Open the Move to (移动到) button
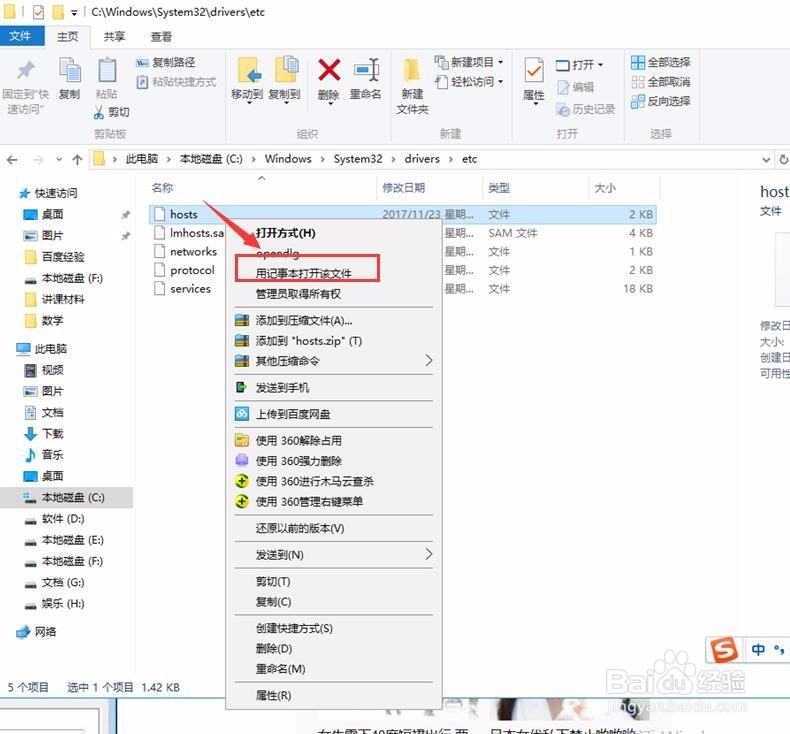This screenshot has height=734, width=790. point(247,80)
